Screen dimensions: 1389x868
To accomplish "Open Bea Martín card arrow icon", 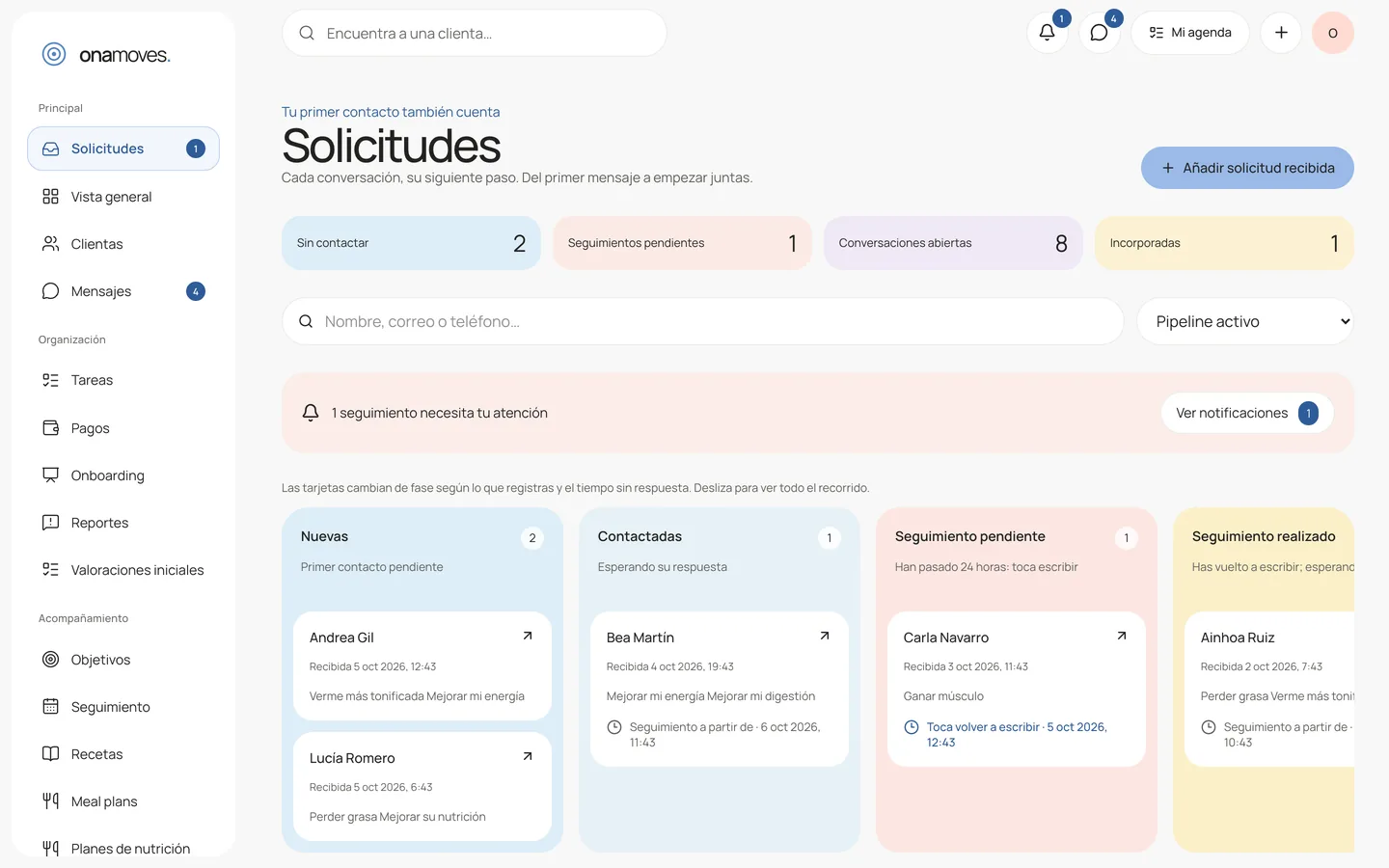I will pos(825,636).
